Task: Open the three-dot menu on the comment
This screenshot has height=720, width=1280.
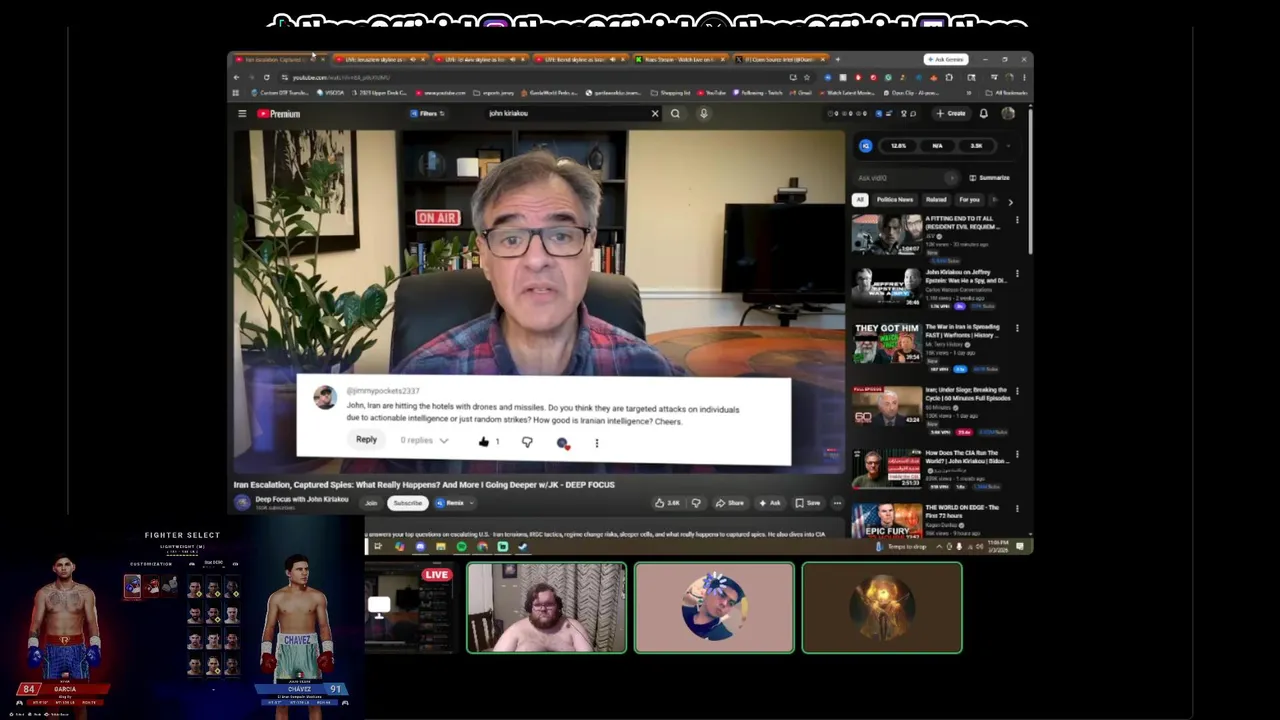Action: point(597,442)
